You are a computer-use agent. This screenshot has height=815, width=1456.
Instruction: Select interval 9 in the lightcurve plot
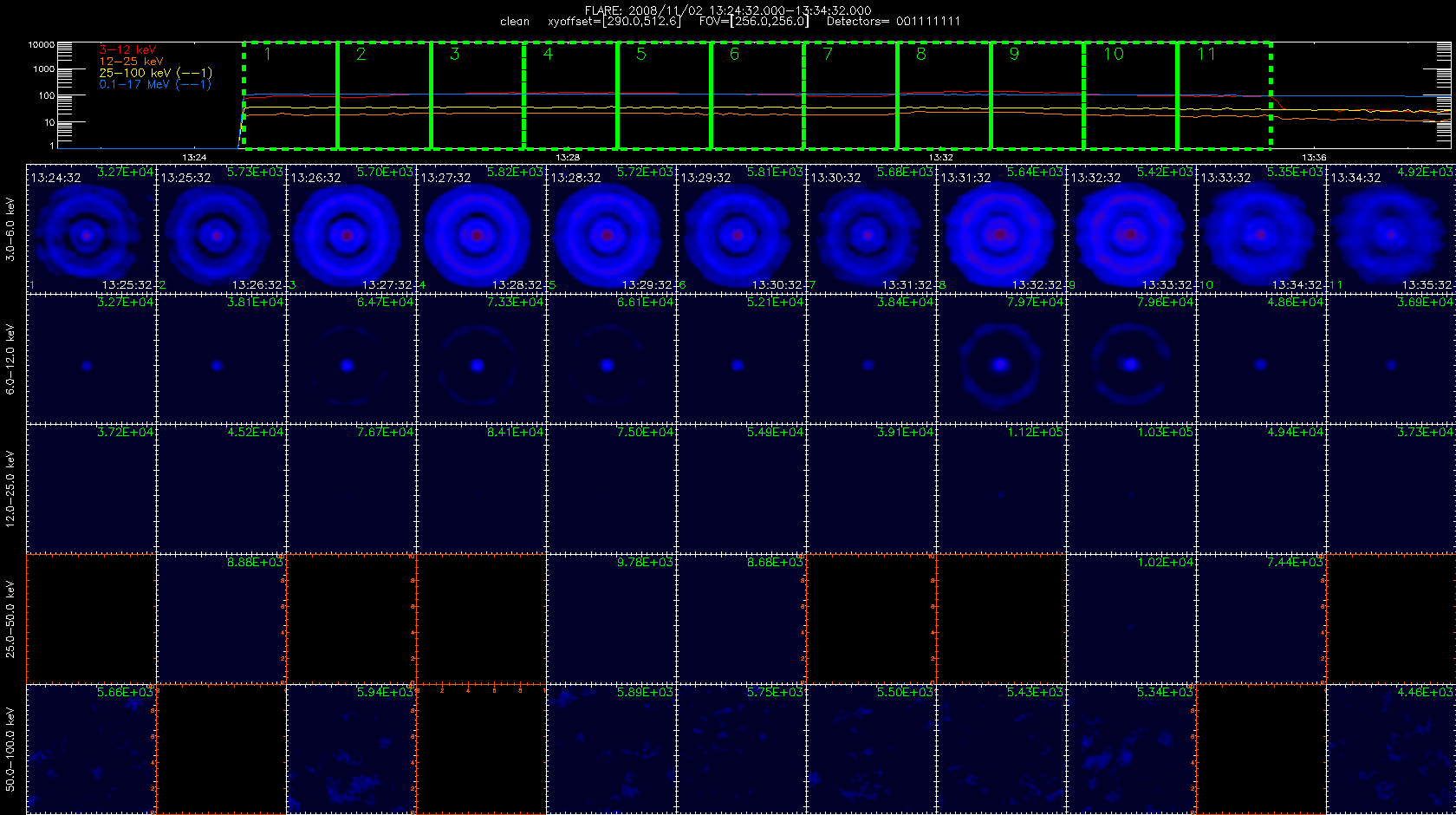[1037, 95]
